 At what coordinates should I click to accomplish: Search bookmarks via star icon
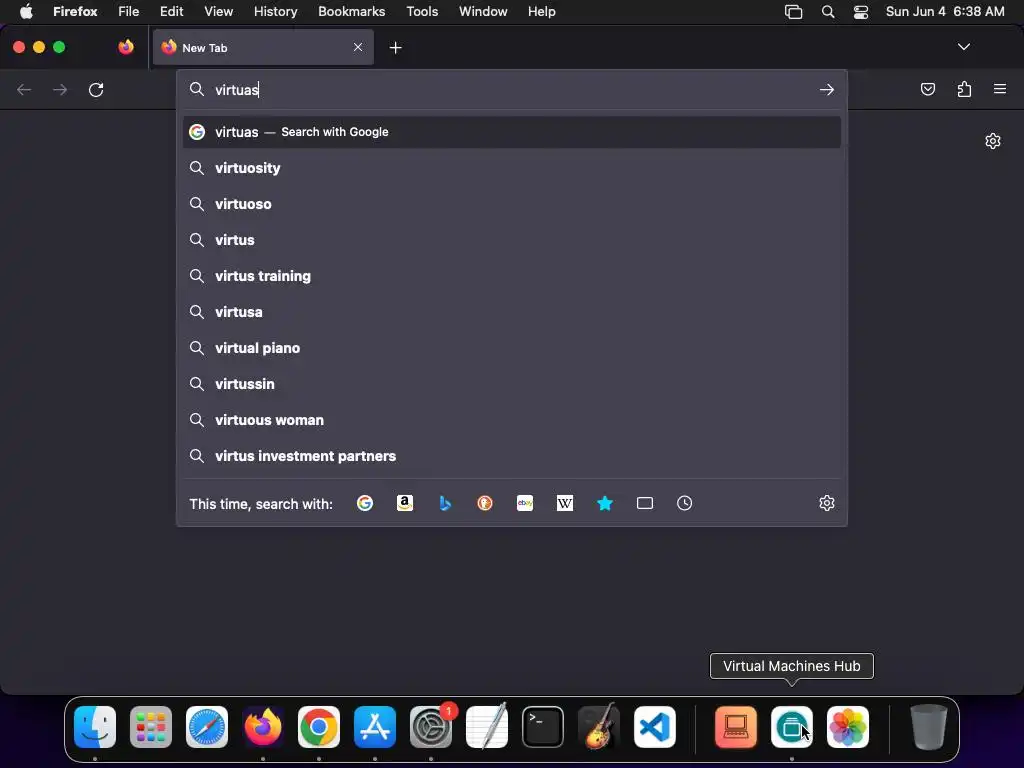pyautogui.click(x=605, y=503)
